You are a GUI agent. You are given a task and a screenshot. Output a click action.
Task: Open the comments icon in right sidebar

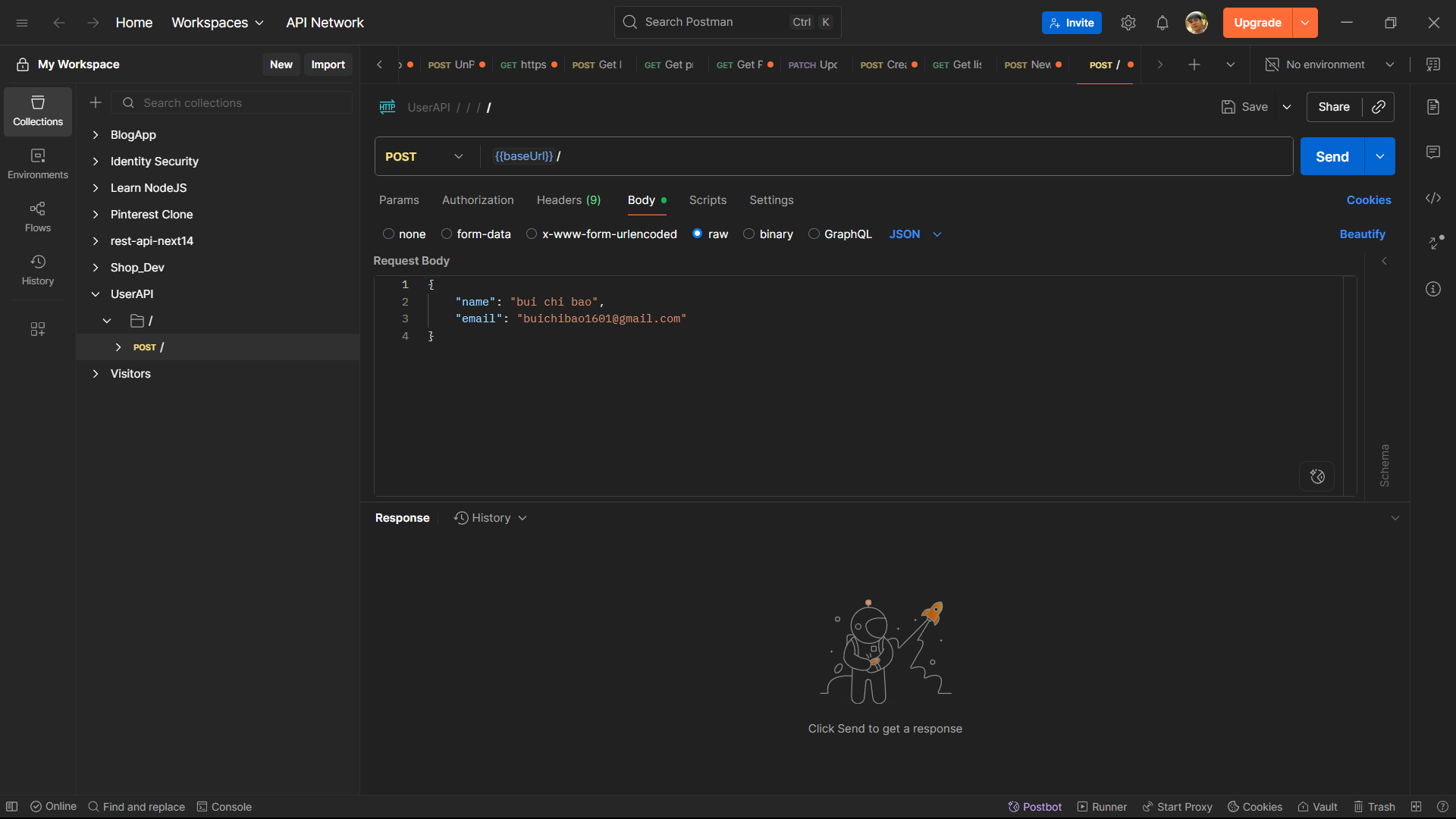(x=1433, y=152)
